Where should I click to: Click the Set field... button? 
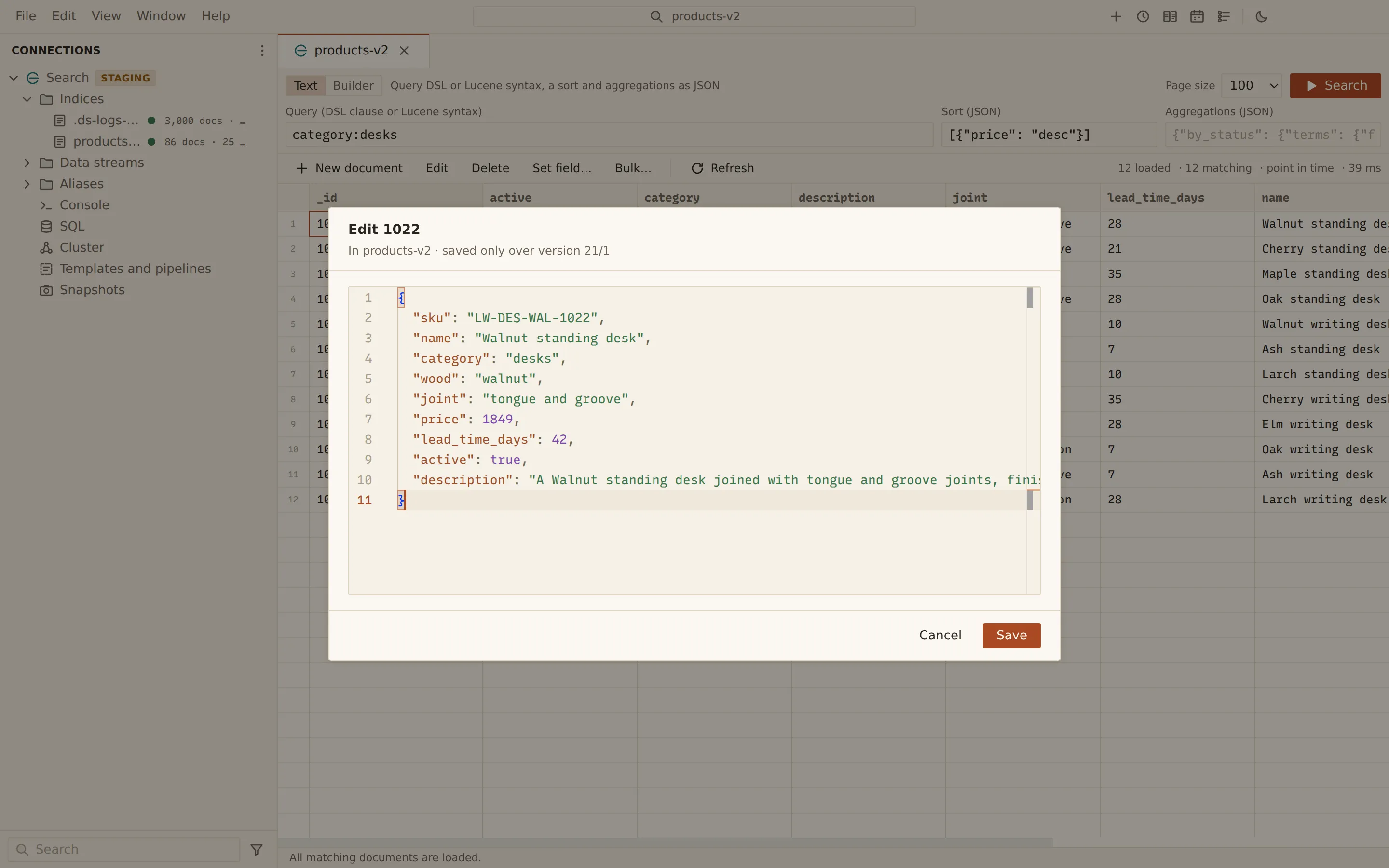[x=561, y=168]
